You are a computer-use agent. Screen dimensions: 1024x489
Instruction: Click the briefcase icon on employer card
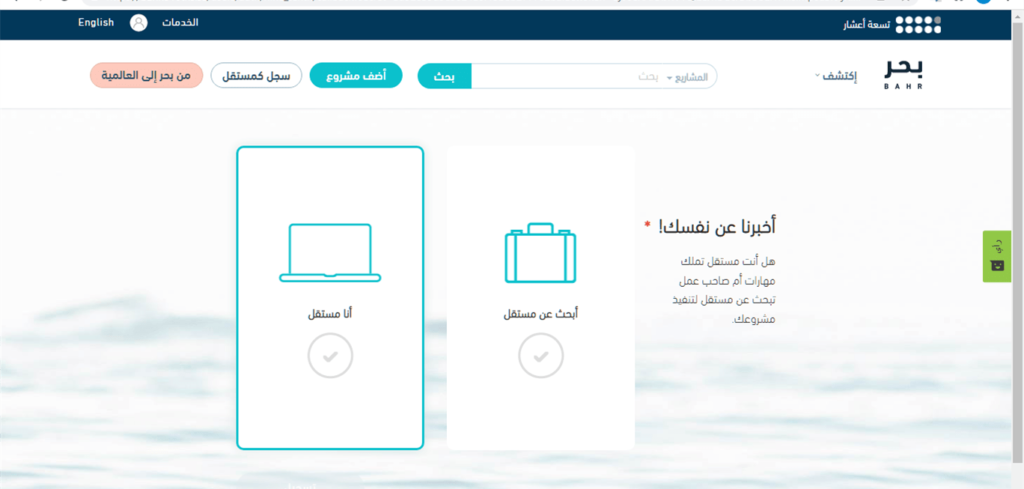click(x=540, y=253)
